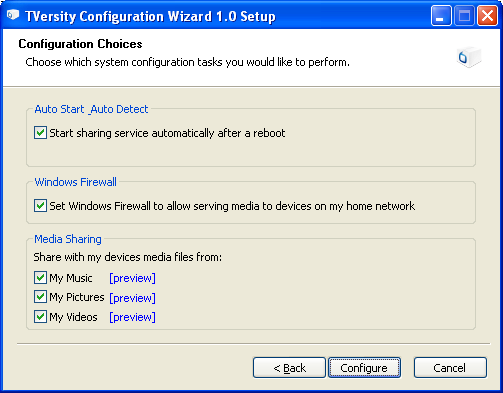
Task: Click the Auto Start Auto Detect group label
Action: (91, 109)
